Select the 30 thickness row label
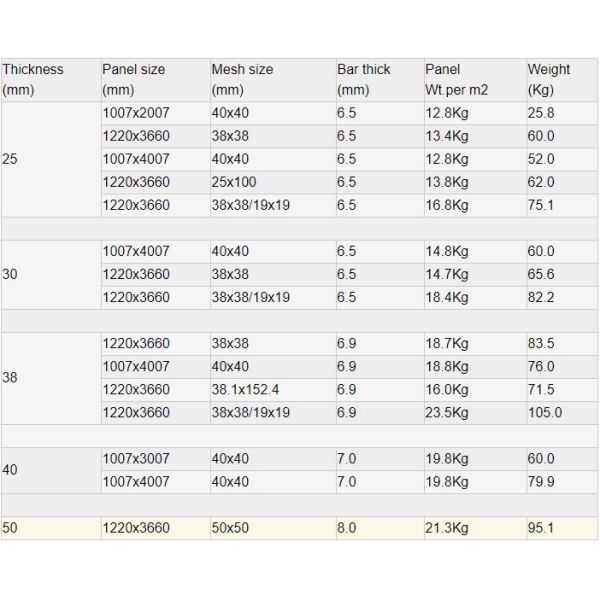The width and height of the screenshot is (600, 600). pos(10,274)
